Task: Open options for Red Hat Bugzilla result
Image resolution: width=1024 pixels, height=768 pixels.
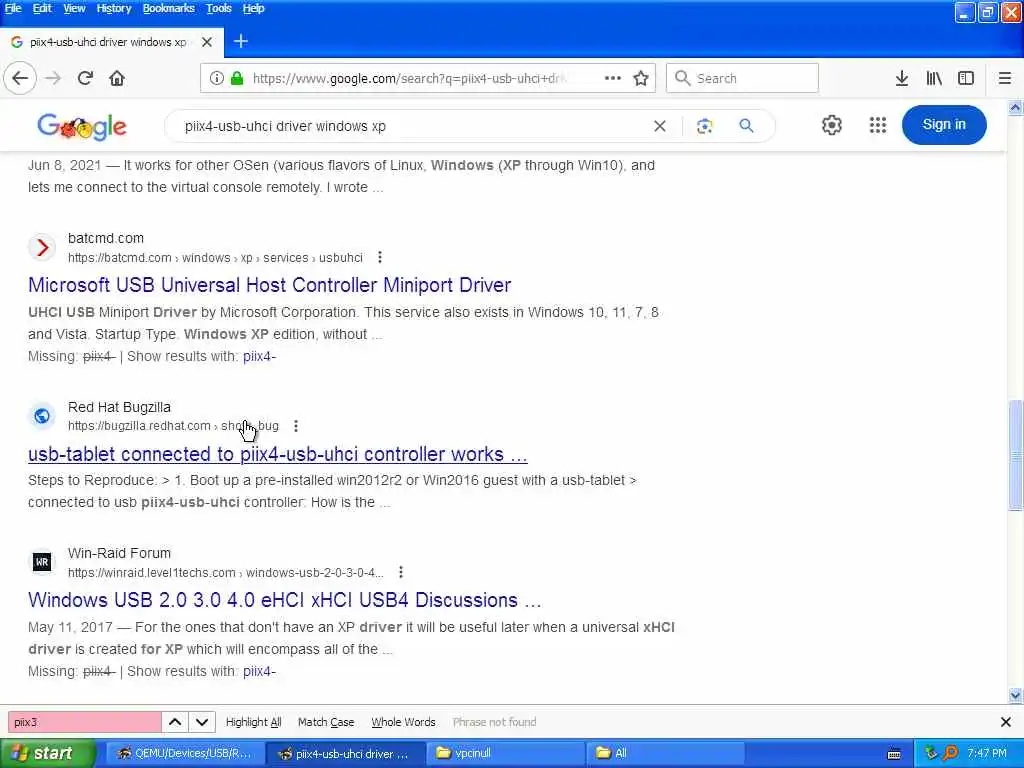Action: pos(296,426)
